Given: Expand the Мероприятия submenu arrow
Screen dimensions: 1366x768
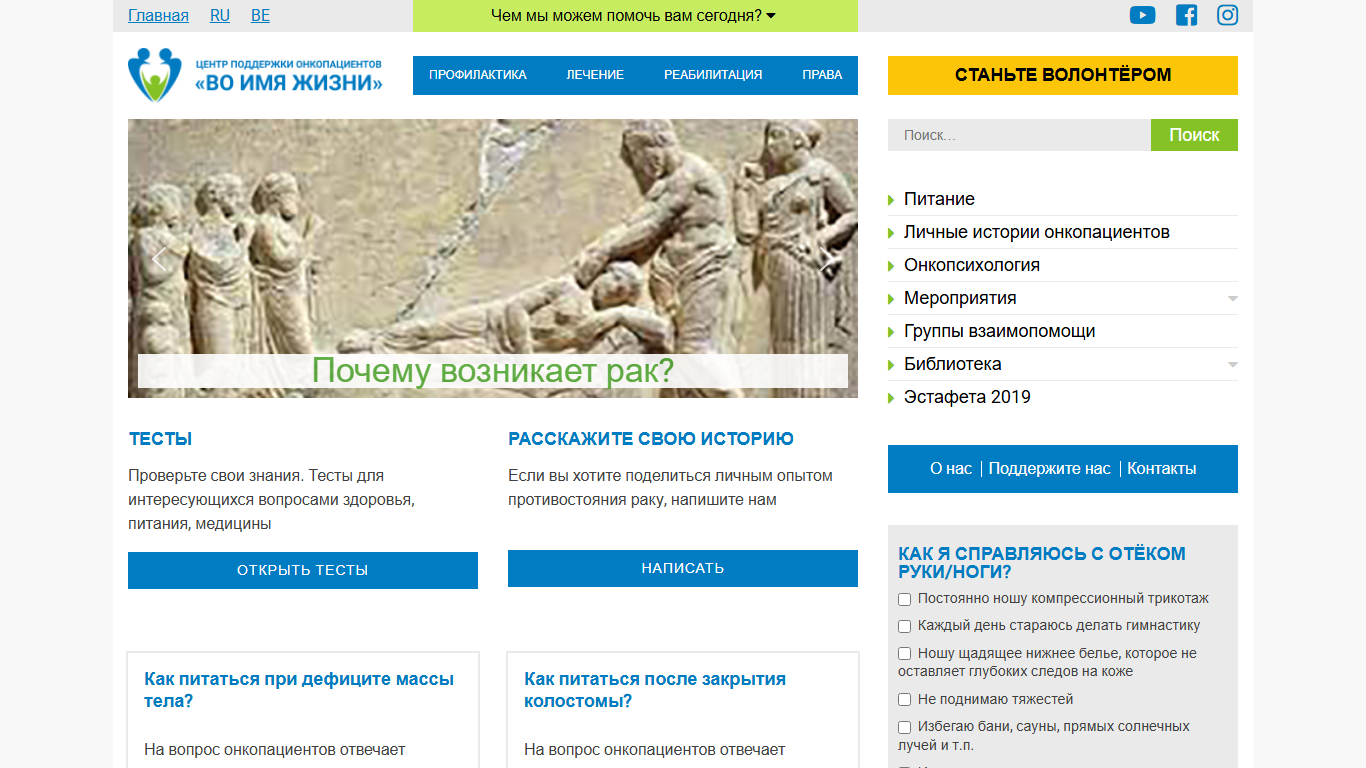Looking at the screenshot, I should point(1232,298).
